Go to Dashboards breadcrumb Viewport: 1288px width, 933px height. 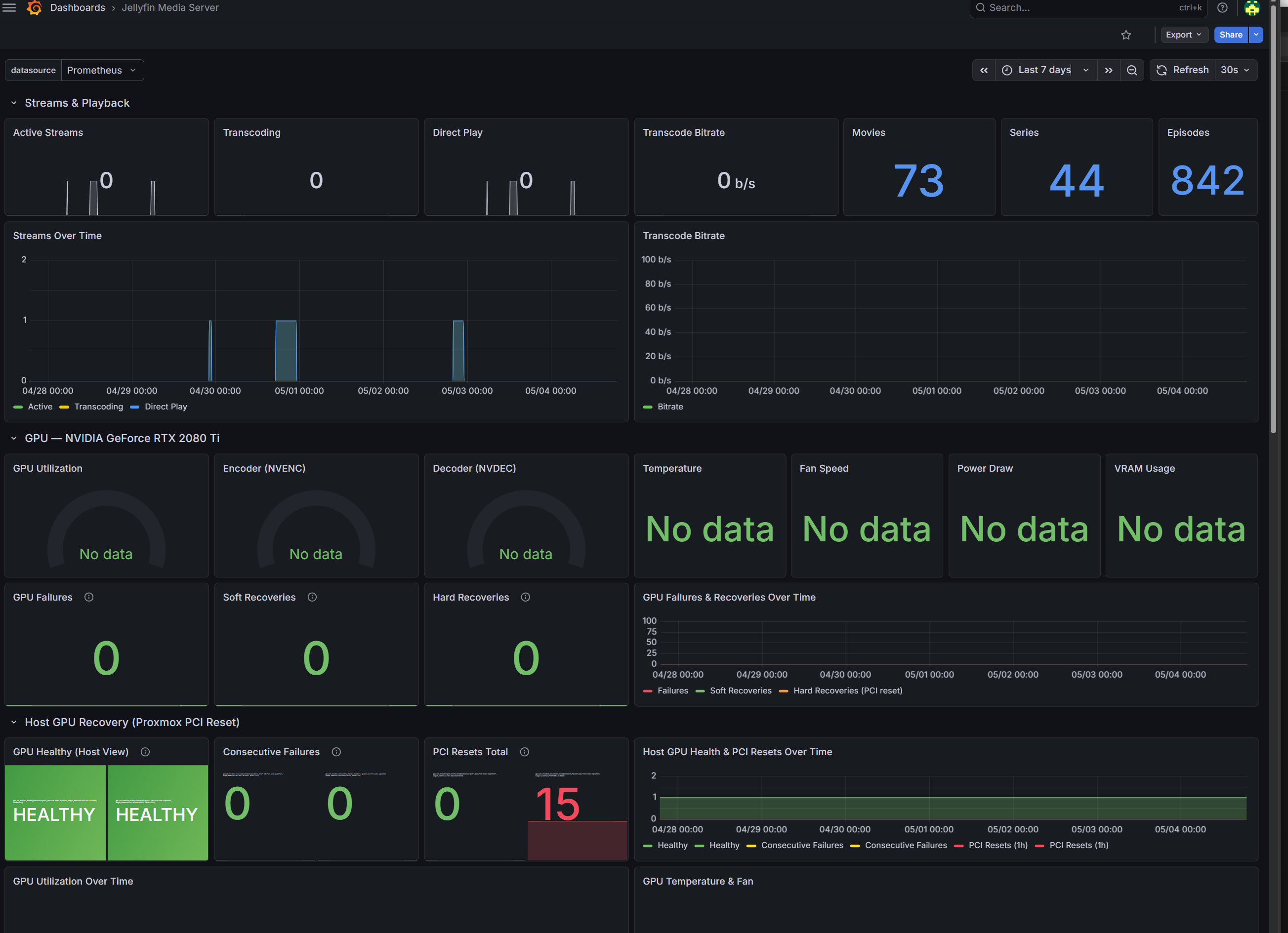[78, 7]
